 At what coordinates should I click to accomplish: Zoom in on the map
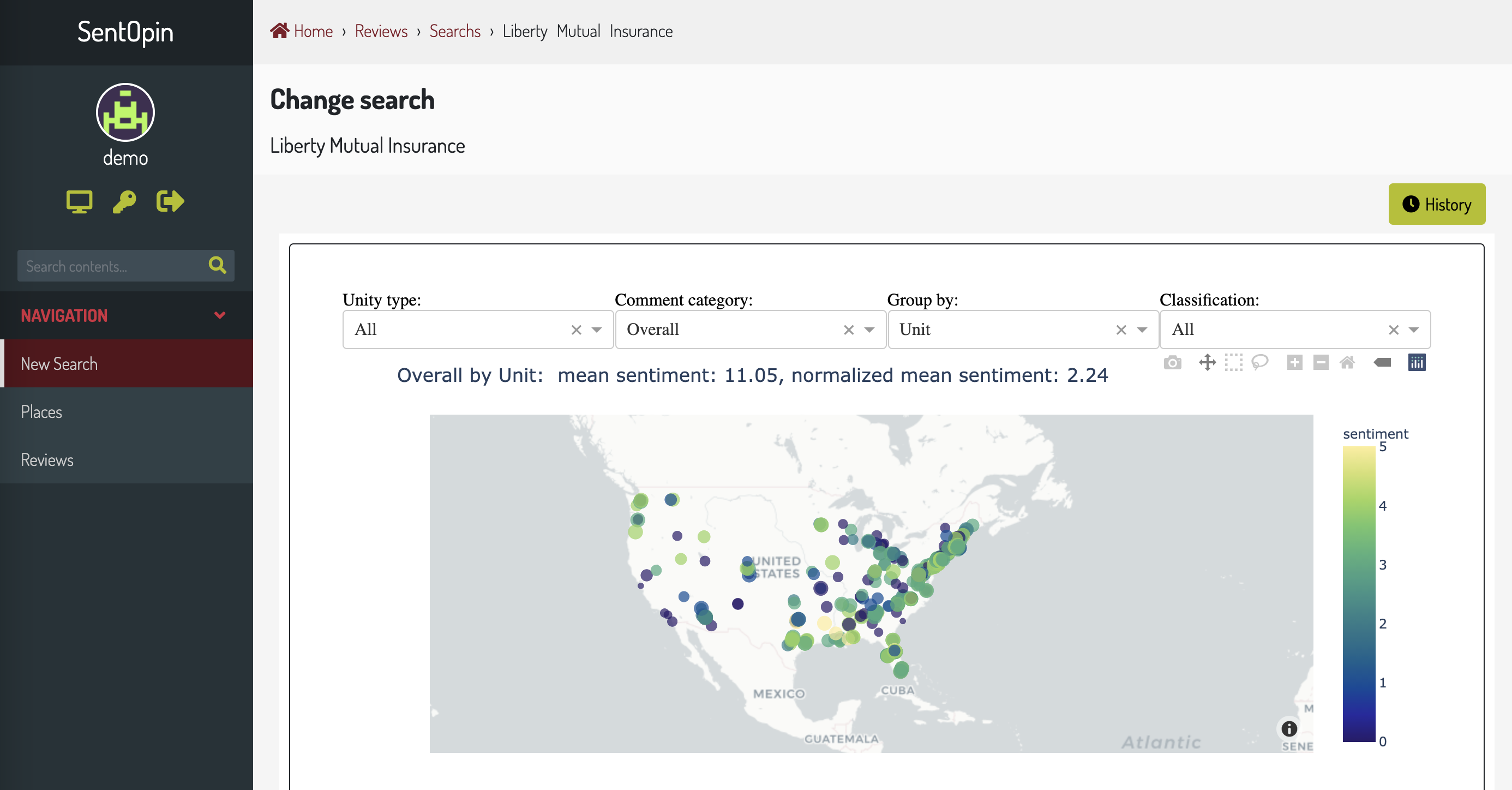(1294, 363)
